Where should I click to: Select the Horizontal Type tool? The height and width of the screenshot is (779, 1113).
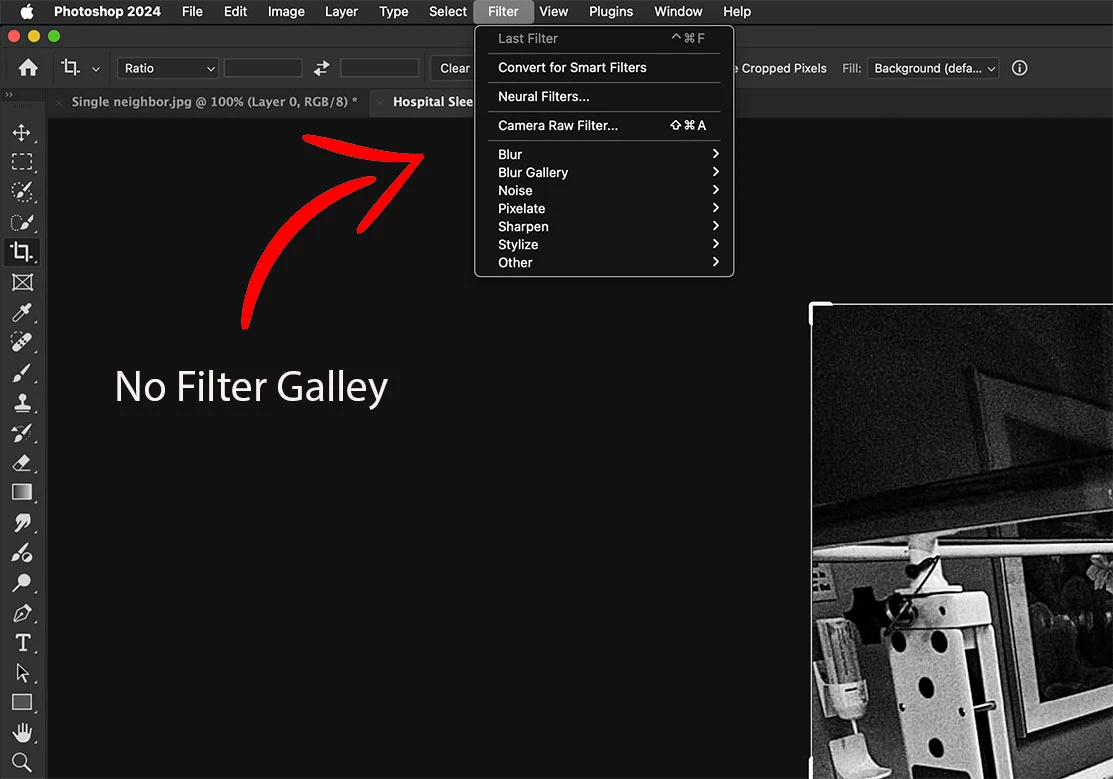(x=21, y=643)
